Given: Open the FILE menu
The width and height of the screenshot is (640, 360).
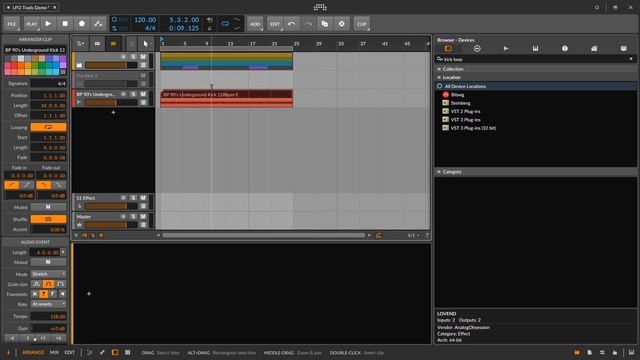Looking at the screenshot, I should click(12, 24).
